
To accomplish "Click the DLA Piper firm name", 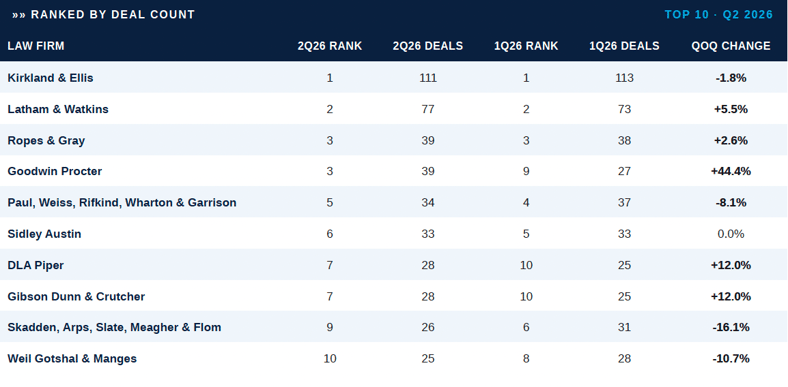I will [x=36, y=265].
